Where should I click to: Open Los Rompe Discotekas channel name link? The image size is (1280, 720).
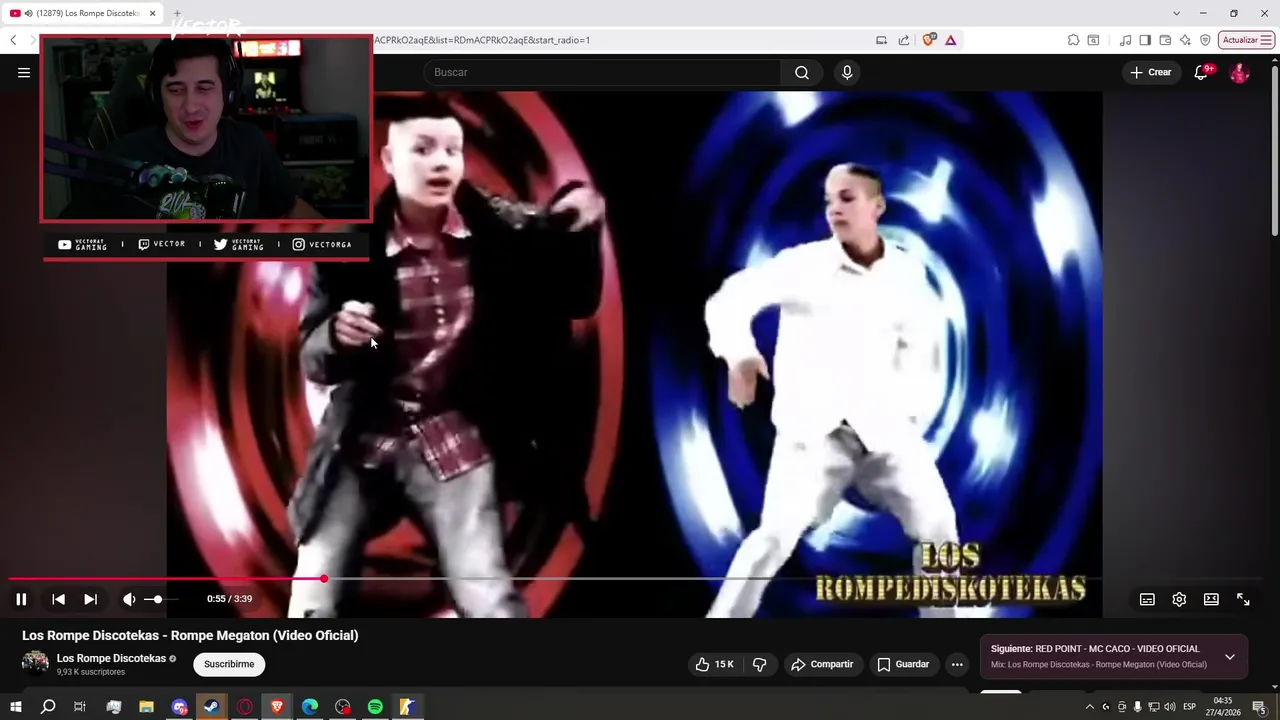[111, 658]
